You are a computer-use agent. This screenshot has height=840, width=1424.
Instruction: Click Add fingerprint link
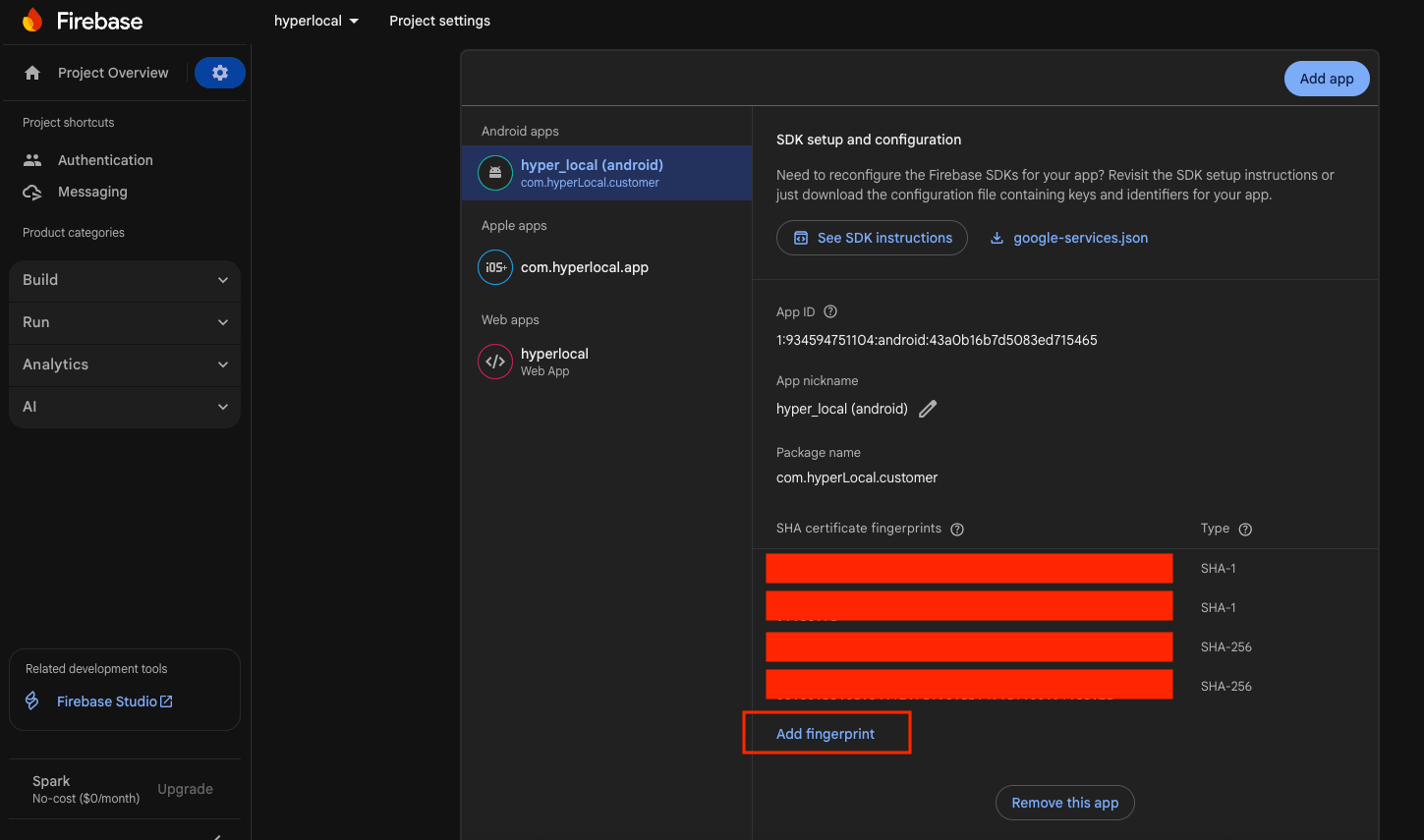pyautogui.click(x=826, y=734)
